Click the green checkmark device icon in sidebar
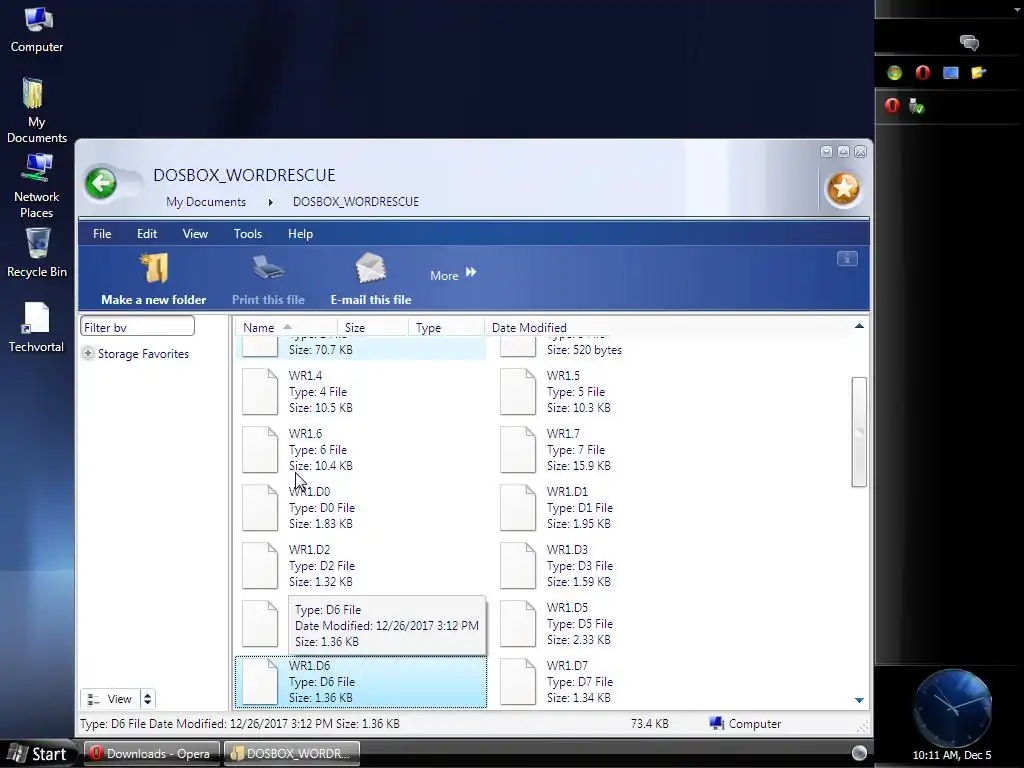The image size is (1024, 768). click(x=917, y=106)
